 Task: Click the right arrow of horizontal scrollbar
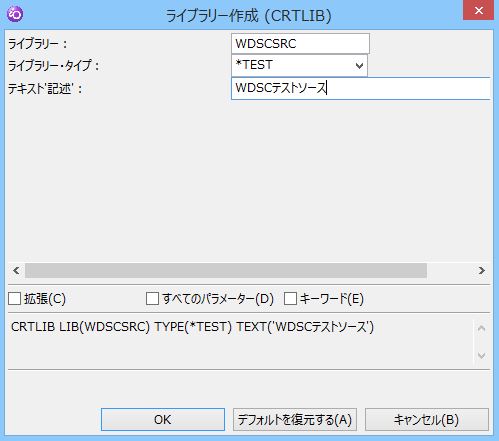point(481,270)
